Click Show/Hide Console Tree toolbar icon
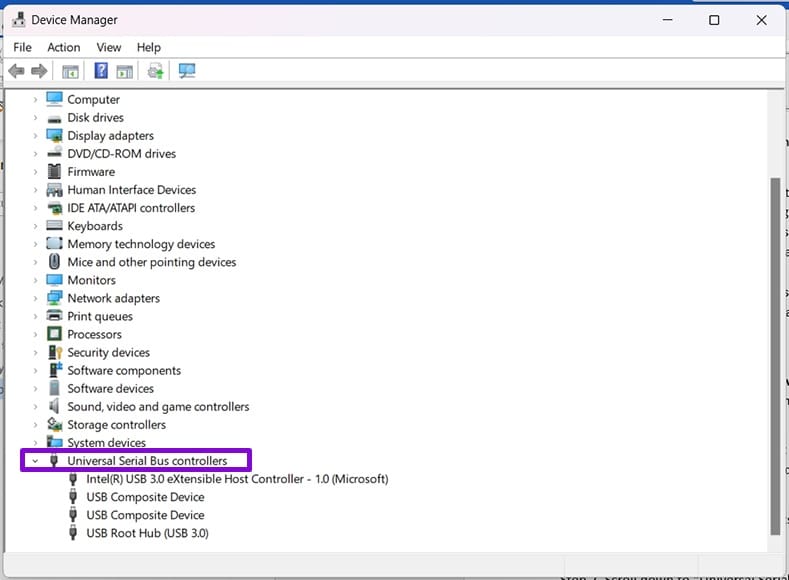This screenshot has height=580, width=789. (70, 71)
